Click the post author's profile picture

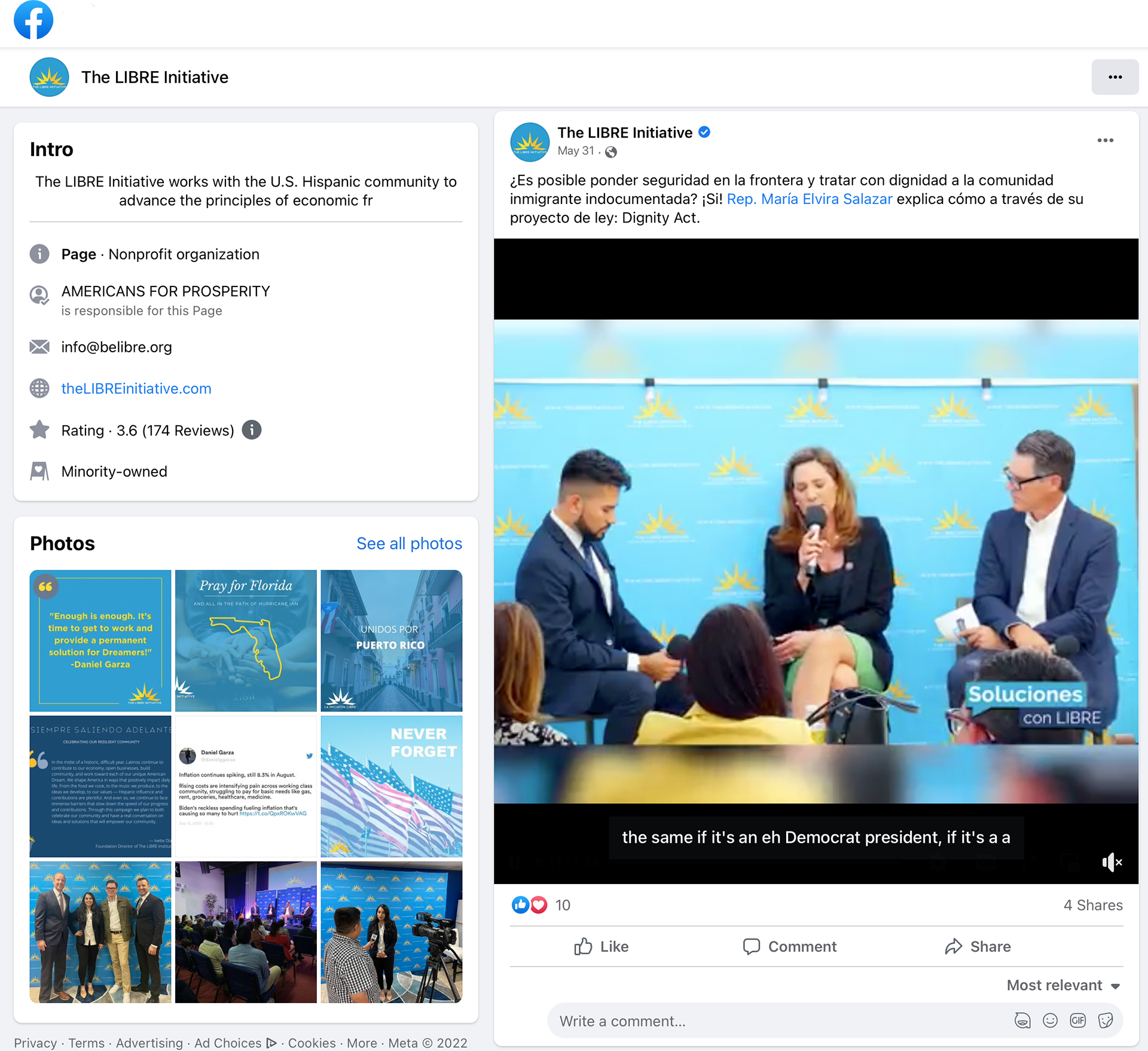point(529,142)
